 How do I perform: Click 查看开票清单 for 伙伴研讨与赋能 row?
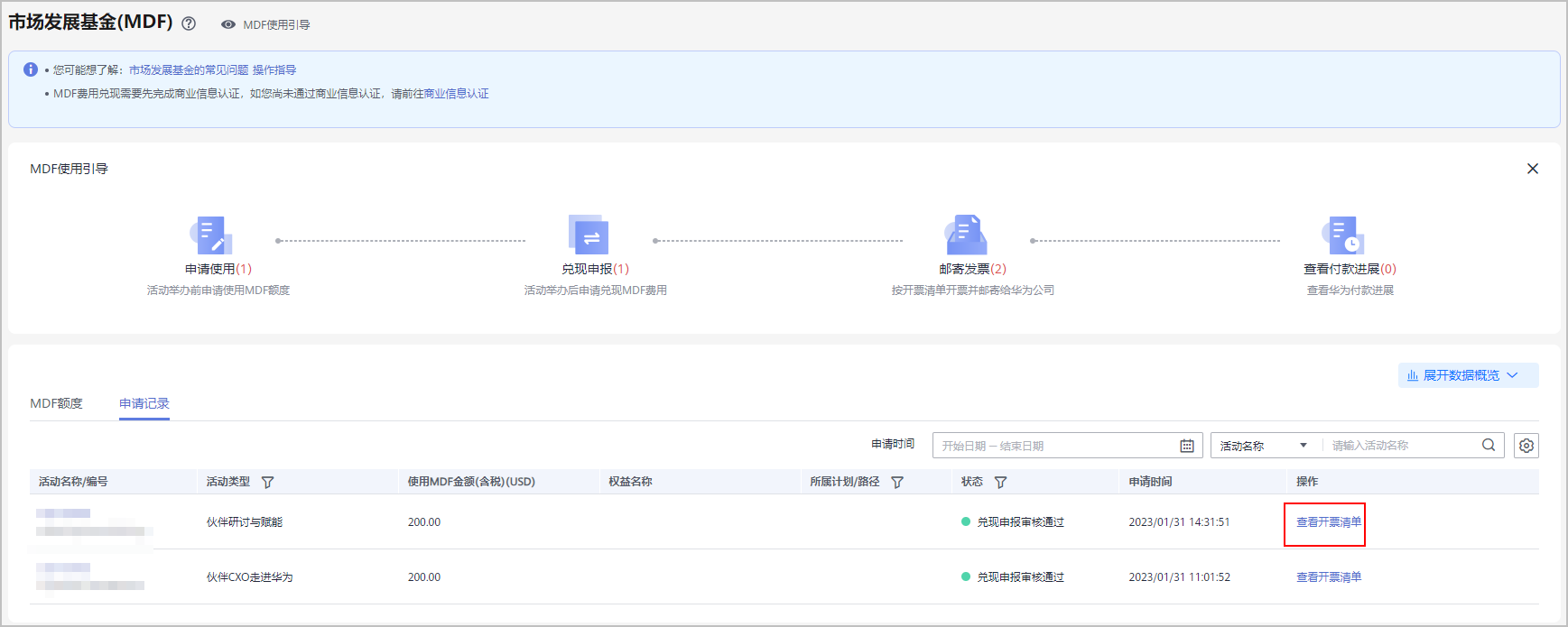click(x=1328, y=522)
